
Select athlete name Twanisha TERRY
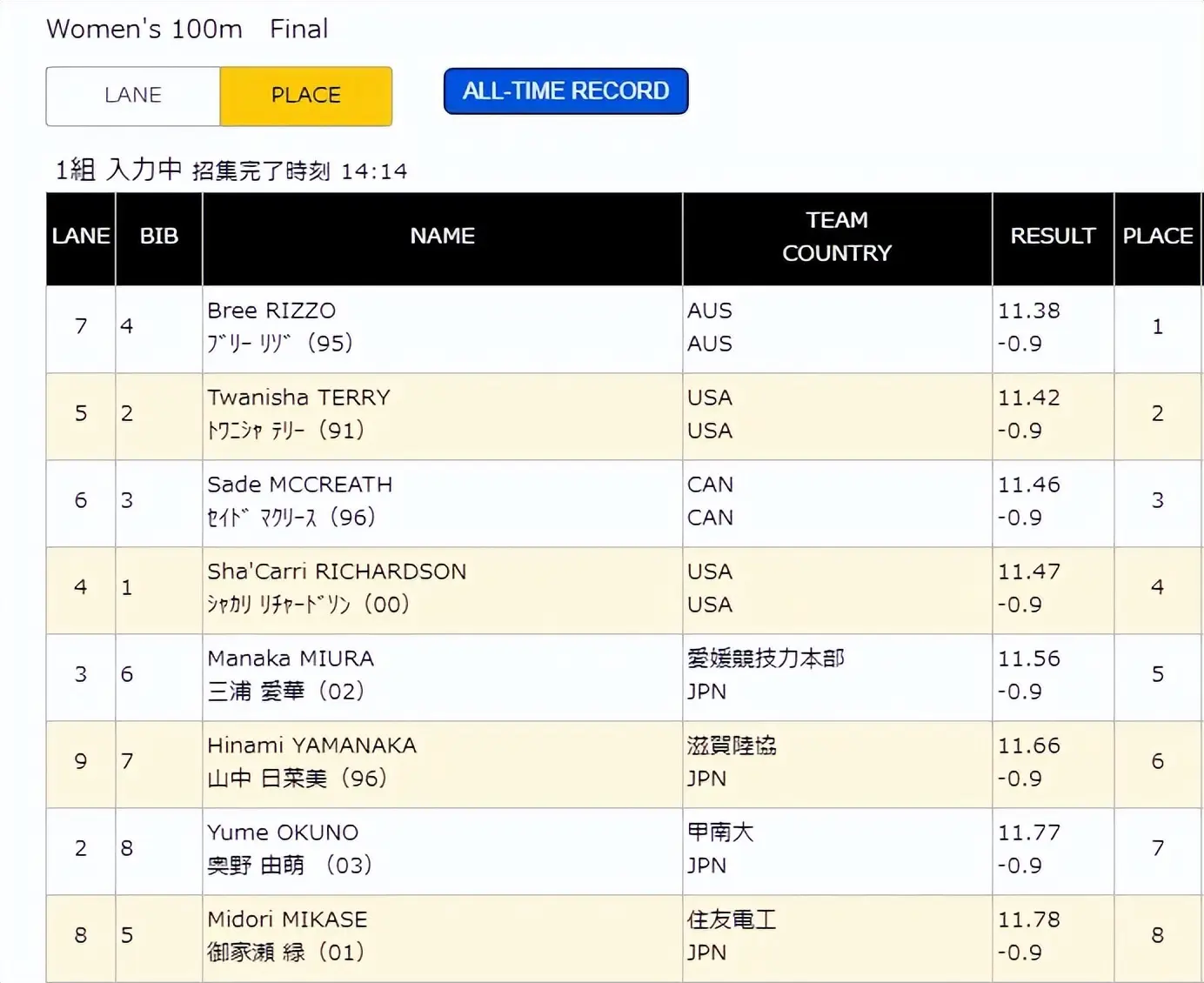coord(298,398)
